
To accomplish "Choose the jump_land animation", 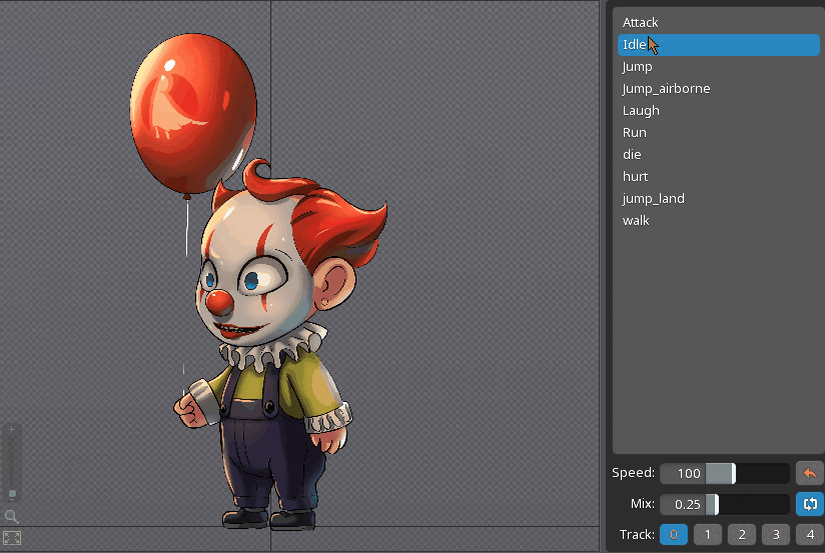I will [718, 199].
